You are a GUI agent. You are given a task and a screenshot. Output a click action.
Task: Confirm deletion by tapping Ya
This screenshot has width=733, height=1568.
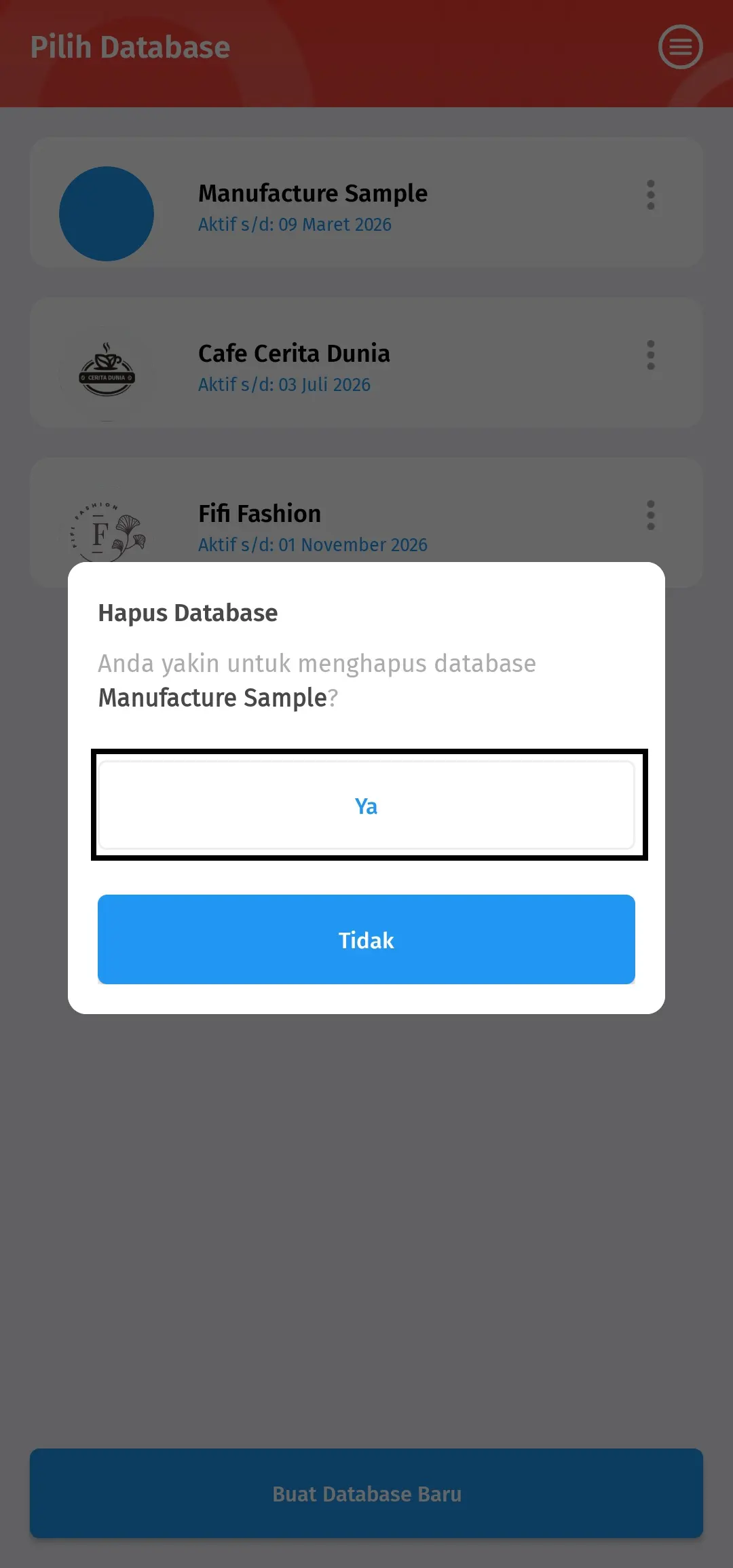pos(366,806)
